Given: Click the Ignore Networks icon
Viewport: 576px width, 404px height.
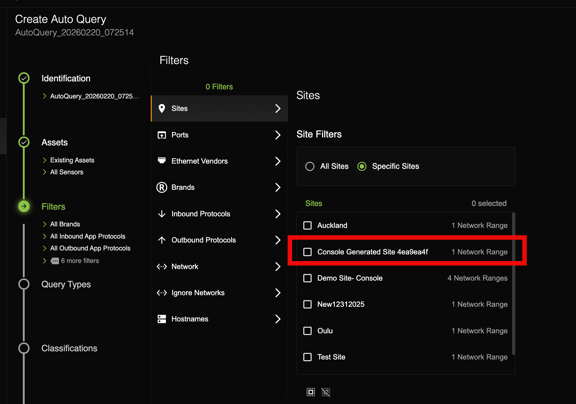Looking at the screenshot, I should (x=162, y=293).
